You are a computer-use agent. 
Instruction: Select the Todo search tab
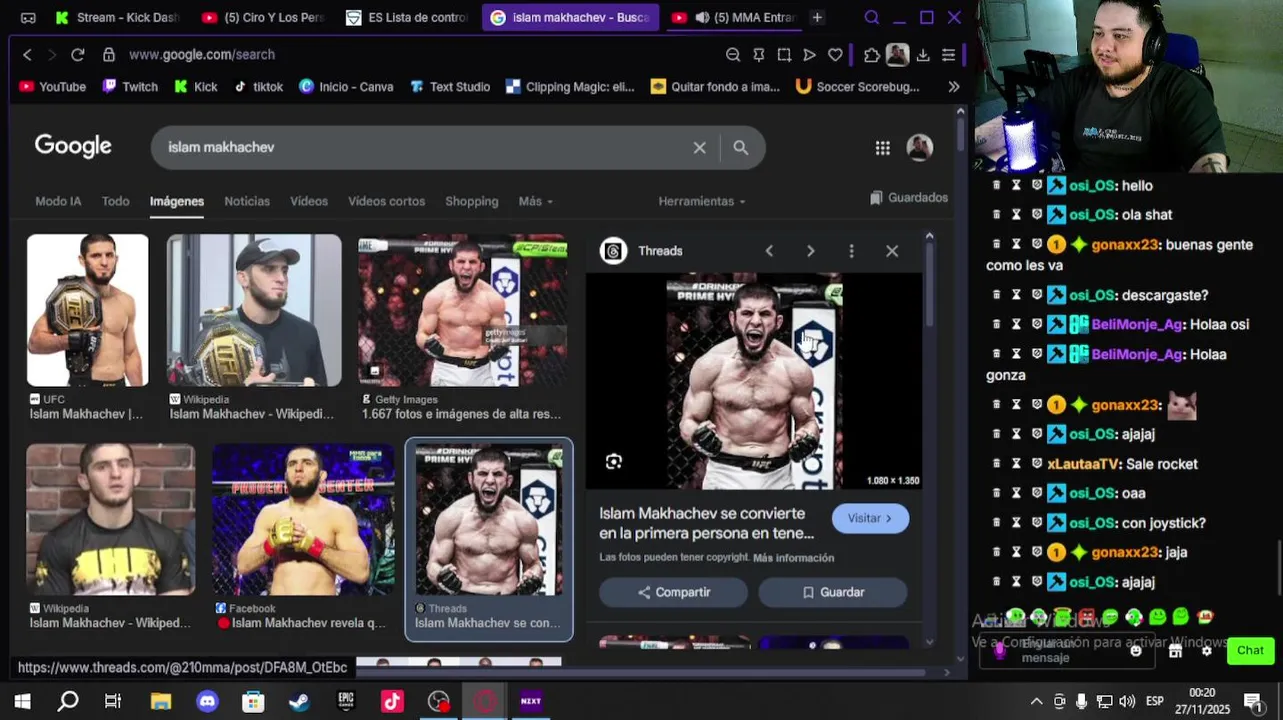(x=115, y=201)
